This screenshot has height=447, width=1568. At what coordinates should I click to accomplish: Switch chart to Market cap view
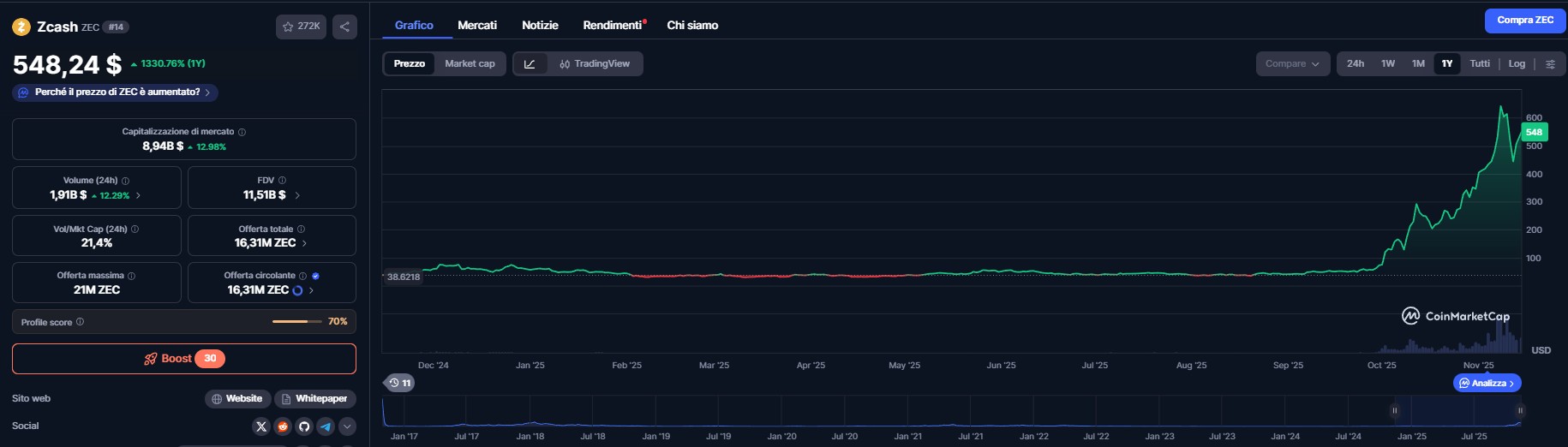pyautogui.click(x=470, y=64)
